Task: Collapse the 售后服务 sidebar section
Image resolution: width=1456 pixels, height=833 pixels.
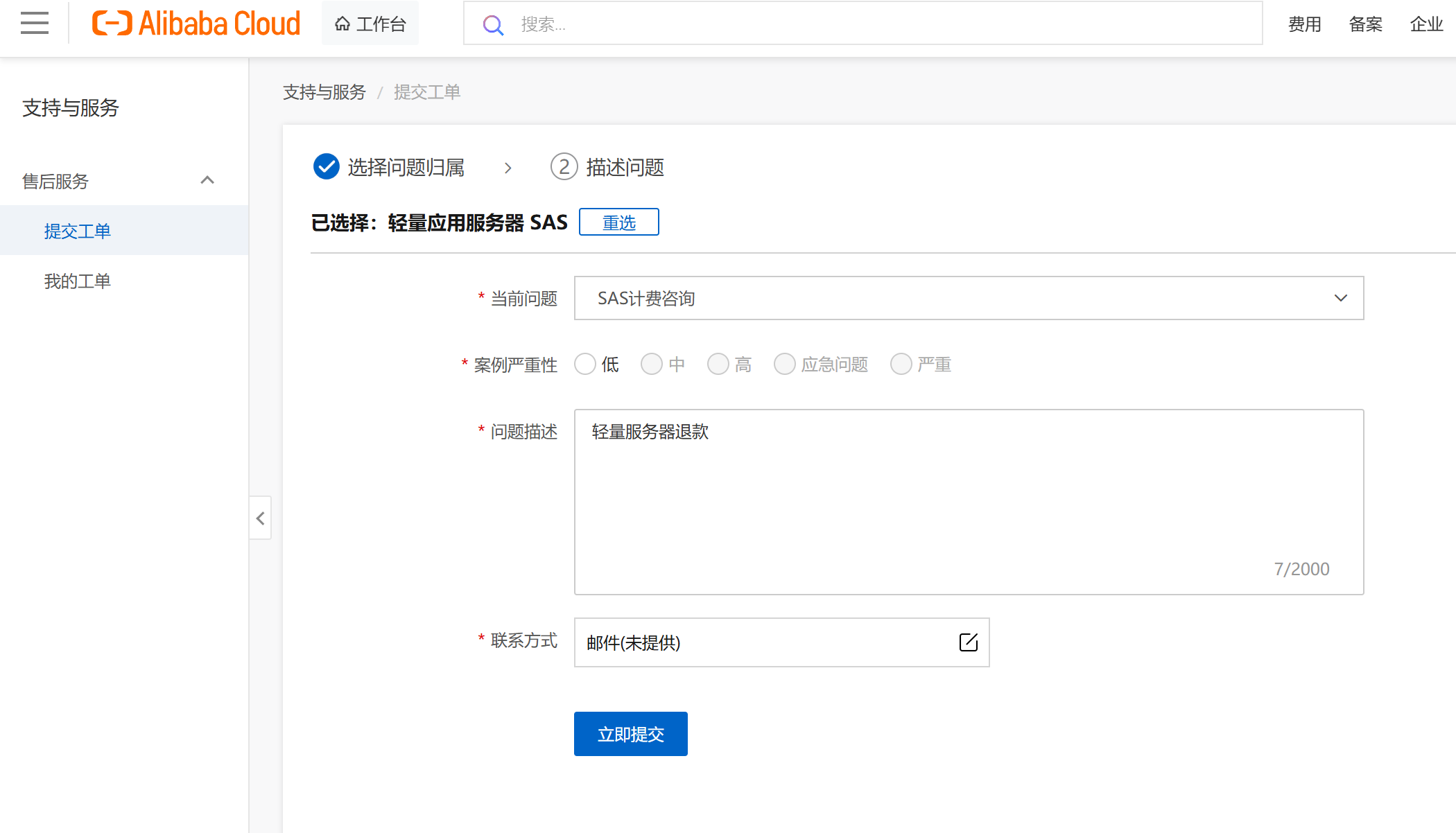Action: [x=207, y=181]
